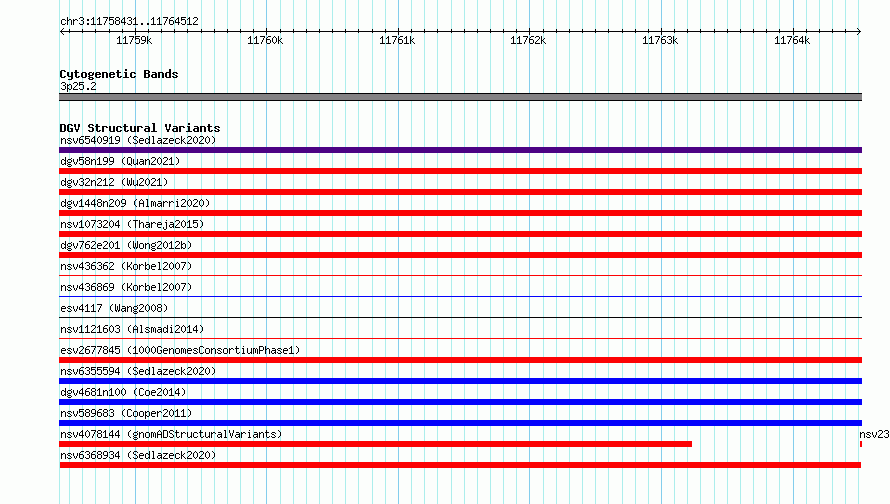Click the 11760k ruler position
The image size is (890, 504).
265,40
